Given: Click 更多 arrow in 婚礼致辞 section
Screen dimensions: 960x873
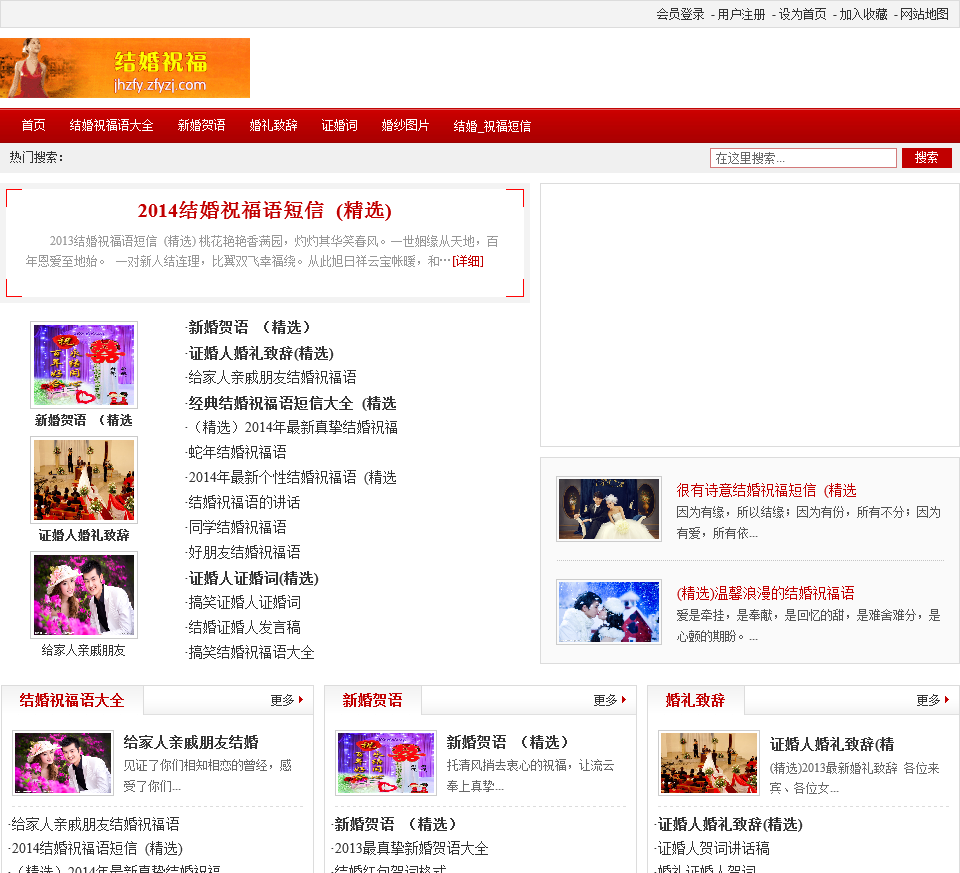Looking at the screenshot, I should pos(933,700).
